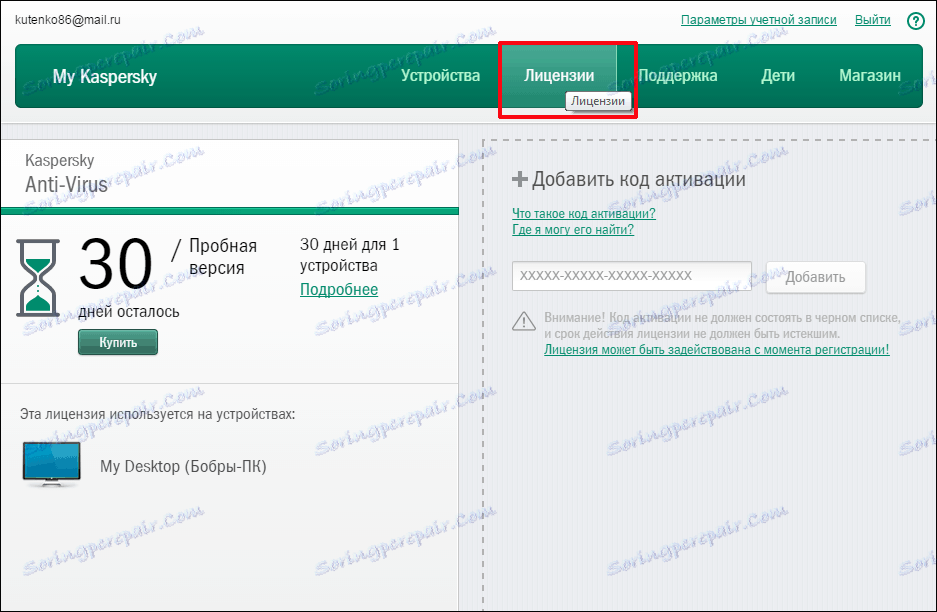Click the monitor icon next to My Desktop
937x612 pixels.
50,462
